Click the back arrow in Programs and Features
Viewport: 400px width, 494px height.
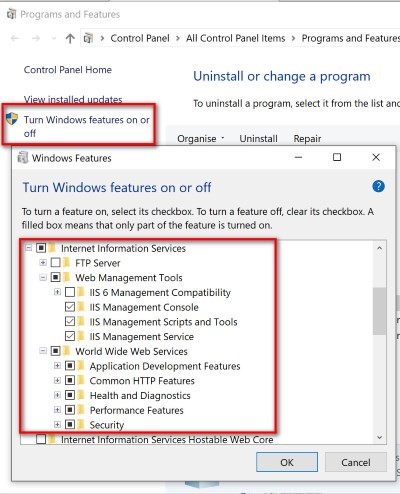15,39
